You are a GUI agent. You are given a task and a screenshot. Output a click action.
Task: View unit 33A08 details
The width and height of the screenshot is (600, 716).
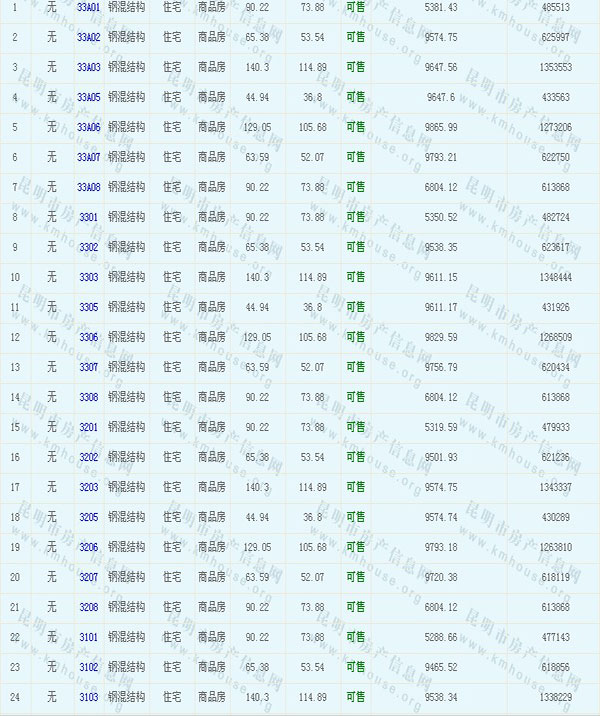coord(88,187)
